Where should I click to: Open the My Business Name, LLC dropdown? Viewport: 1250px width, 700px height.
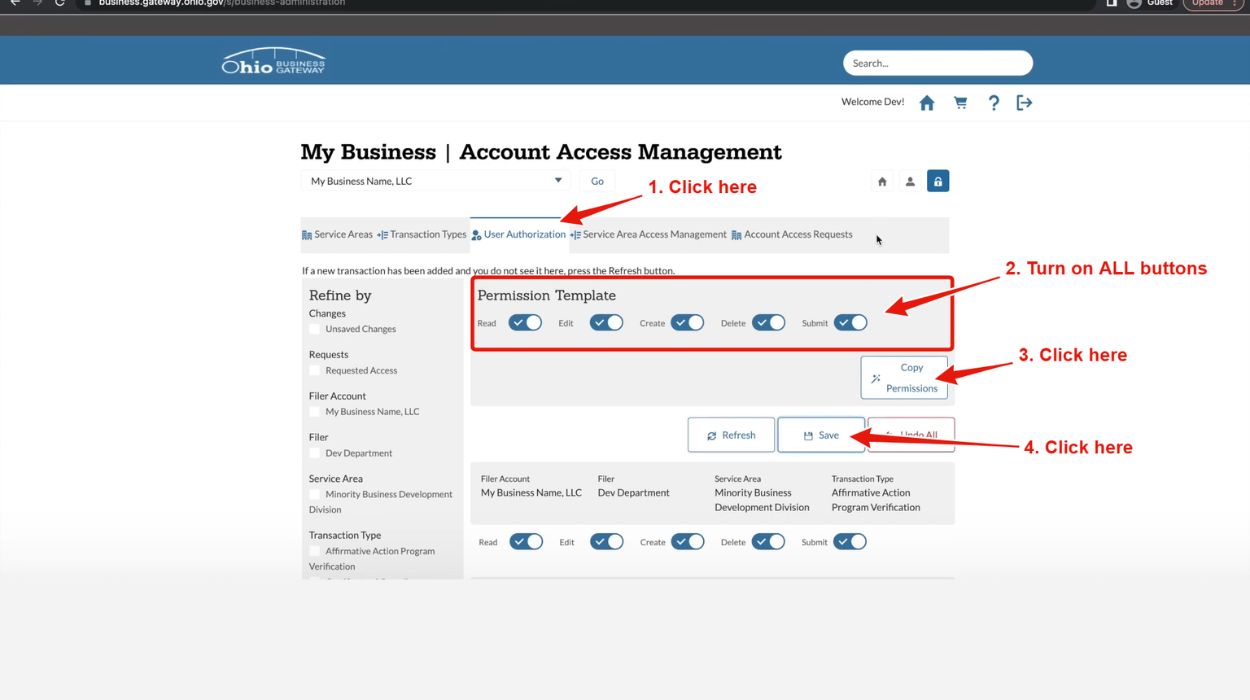[x=435, y=181]
